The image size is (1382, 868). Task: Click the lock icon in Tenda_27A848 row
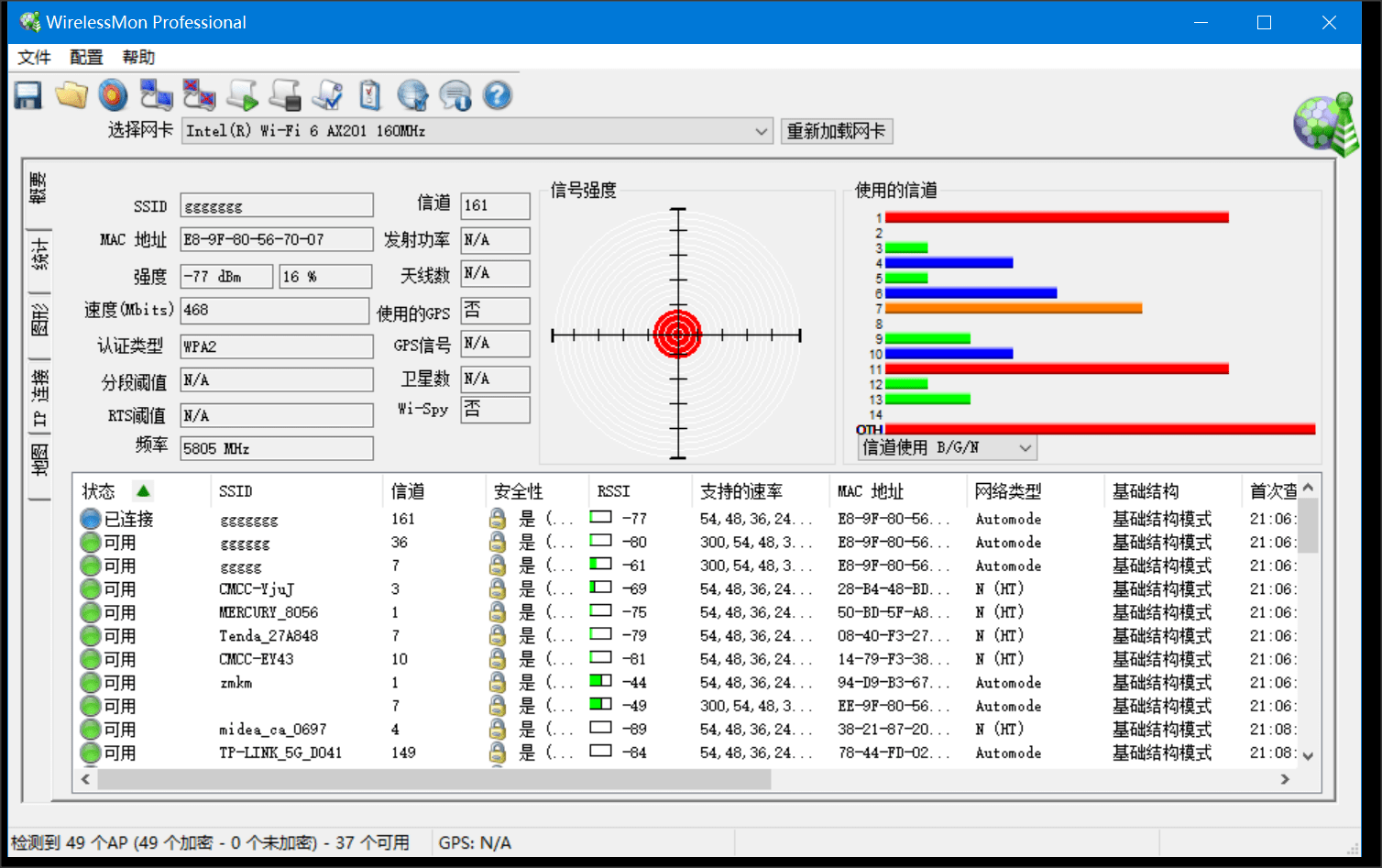coord(497,635)
